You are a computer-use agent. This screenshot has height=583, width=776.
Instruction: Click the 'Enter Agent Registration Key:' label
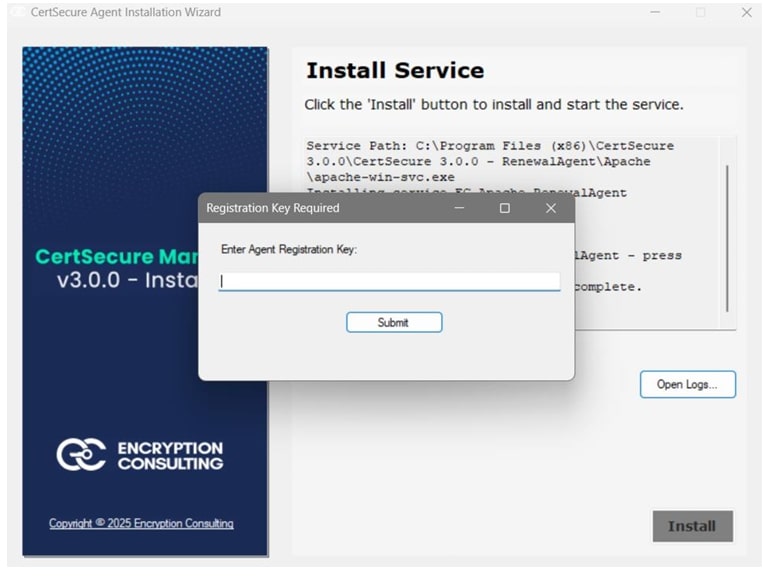pos(289,249)
